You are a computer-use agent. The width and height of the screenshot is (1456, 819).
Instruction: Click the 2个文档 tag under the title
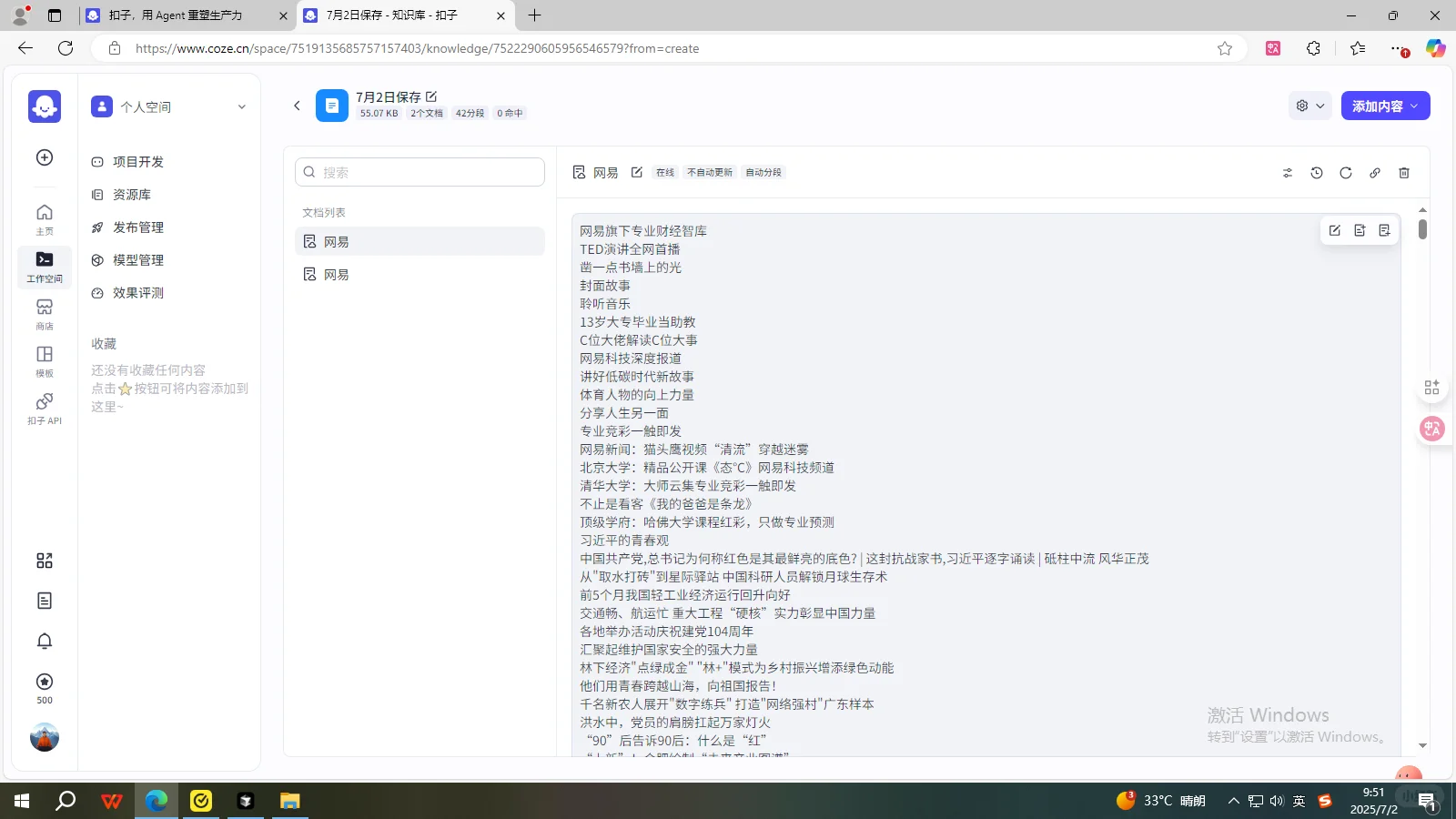point(426,113)
